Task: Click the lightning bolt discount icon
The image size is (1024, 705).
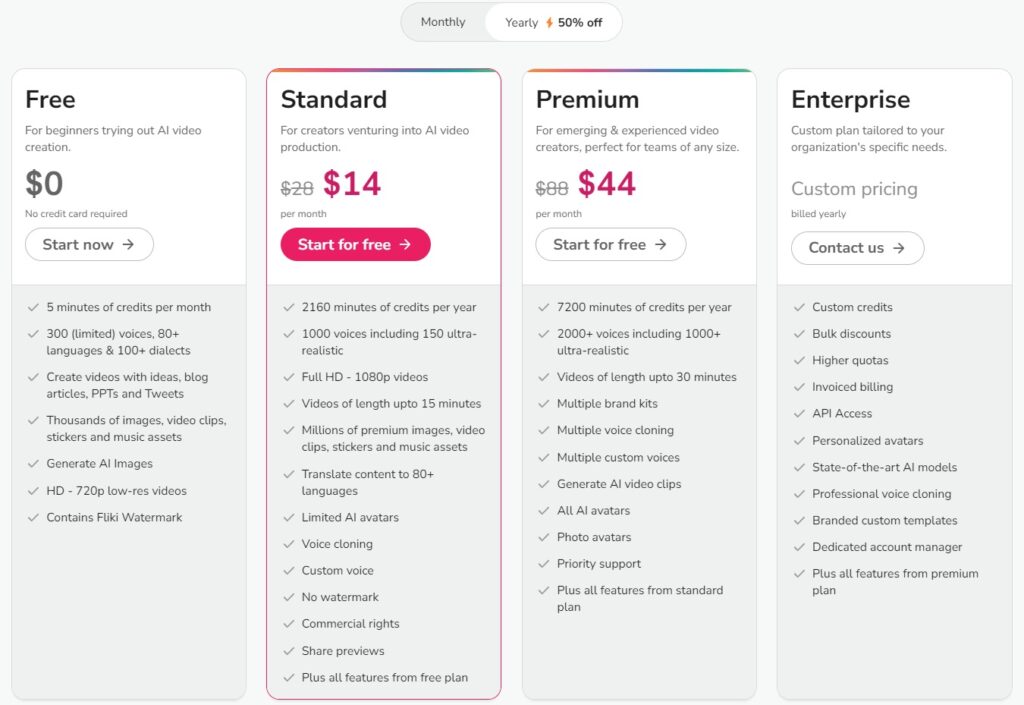Action: pyautogui.click(x=549, y=23)
